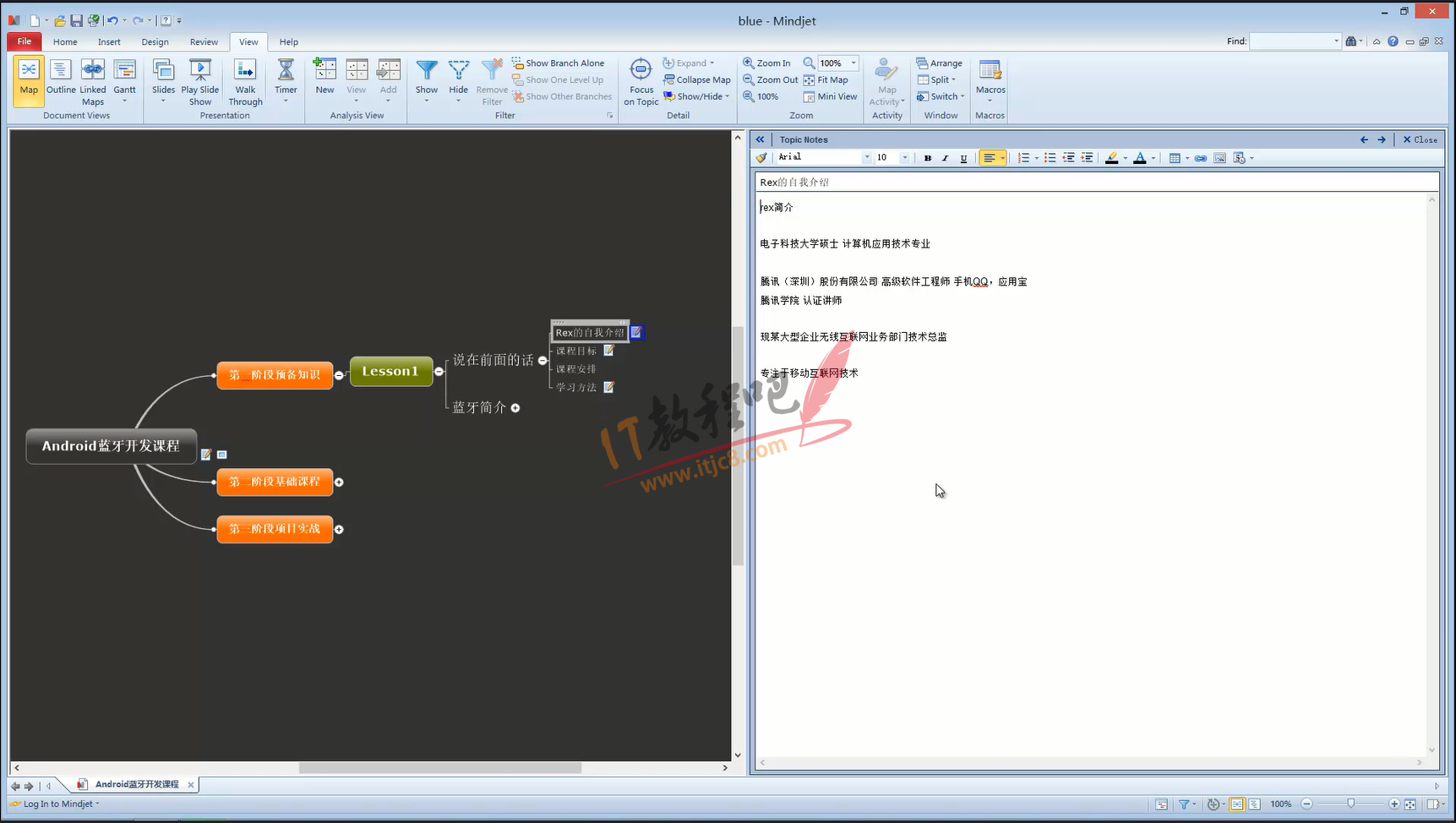Image resolution: width=1456 pixels, height=823 pixels.
Task: Click Focus on Topic
Action: [641, 82]
